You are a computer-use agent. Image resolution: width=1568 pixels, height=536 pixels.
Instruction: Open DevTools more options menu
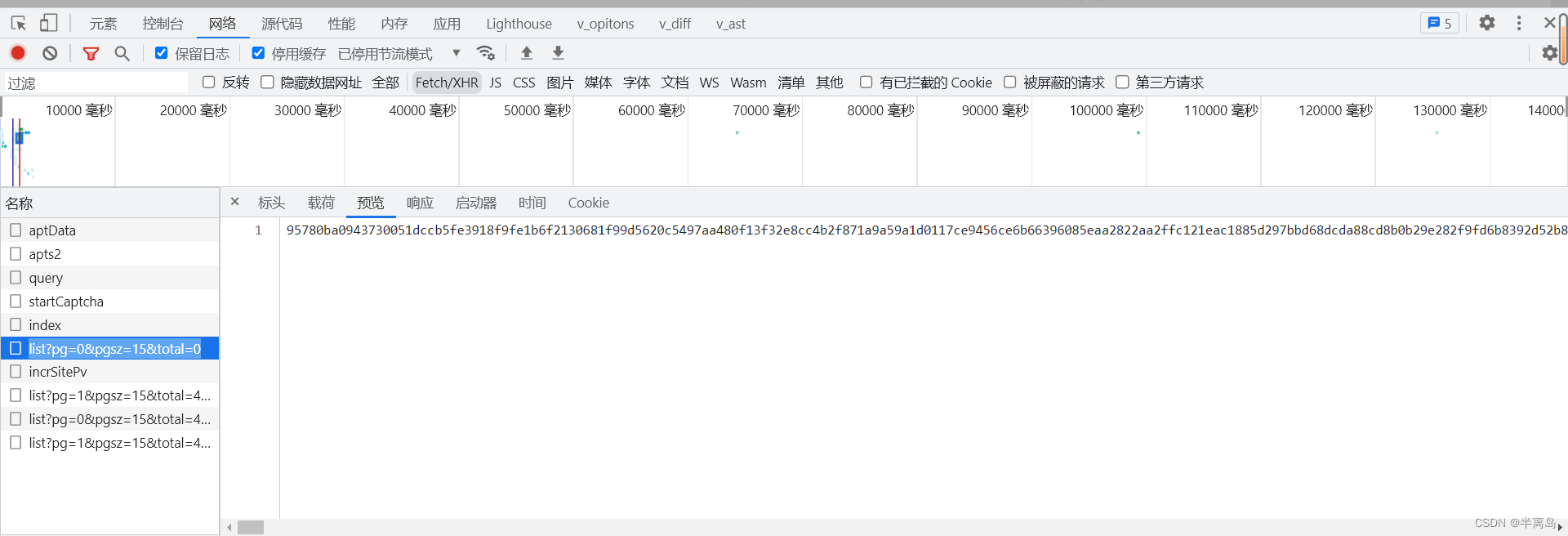(x=1519, y=23)
